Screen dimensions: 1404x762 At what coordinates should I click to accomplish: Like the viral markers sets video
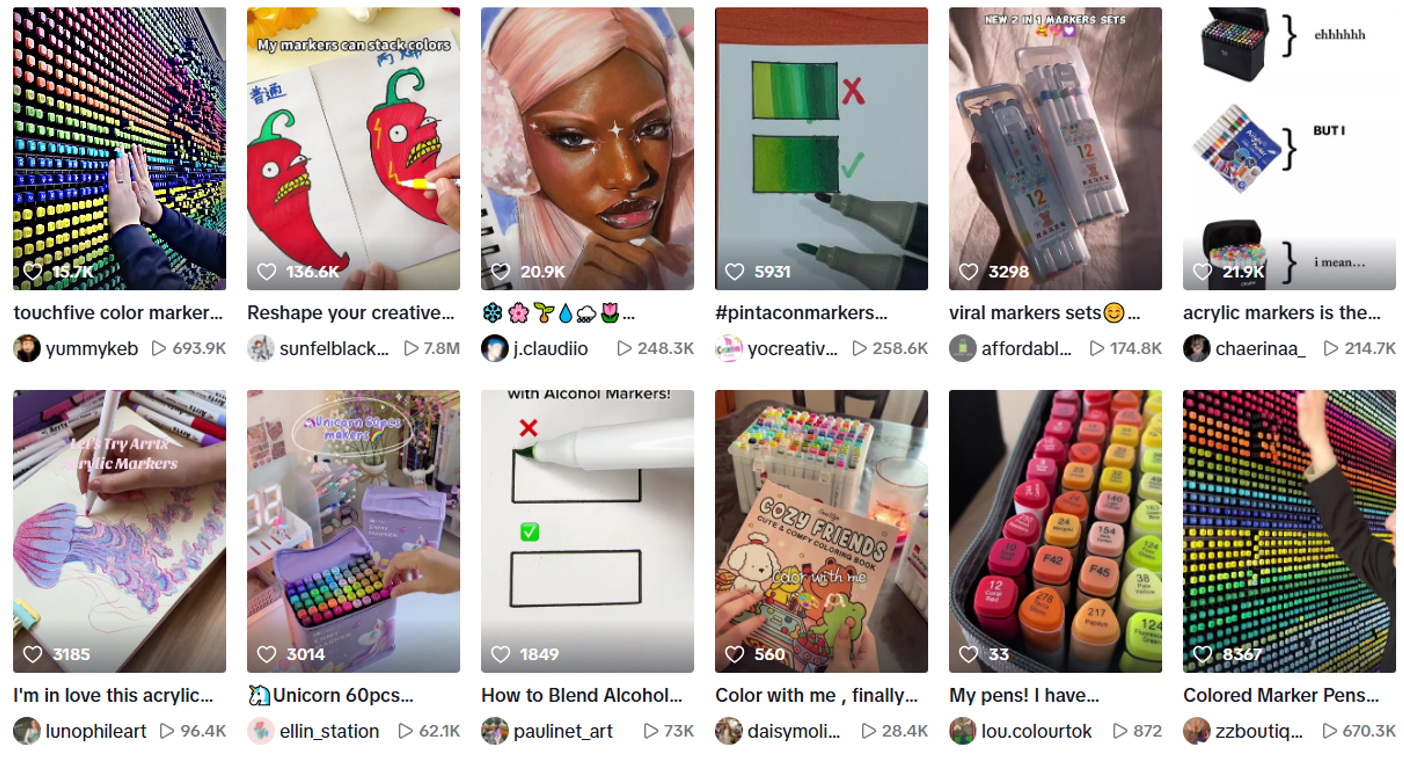click(x=969, y=272)
